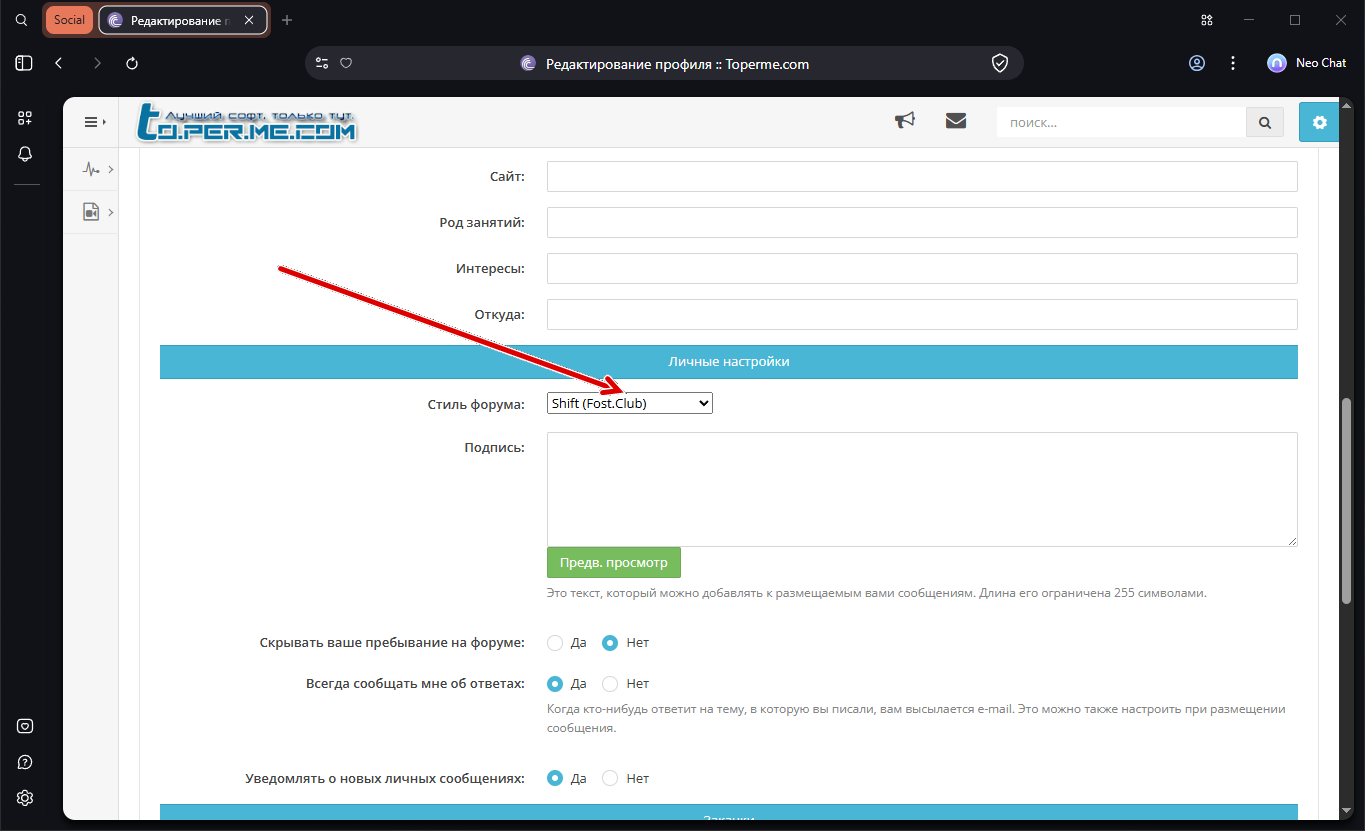Select Да for Уведомлять о новых сообщениях
Screen dimensions: 1365x831
555,778
